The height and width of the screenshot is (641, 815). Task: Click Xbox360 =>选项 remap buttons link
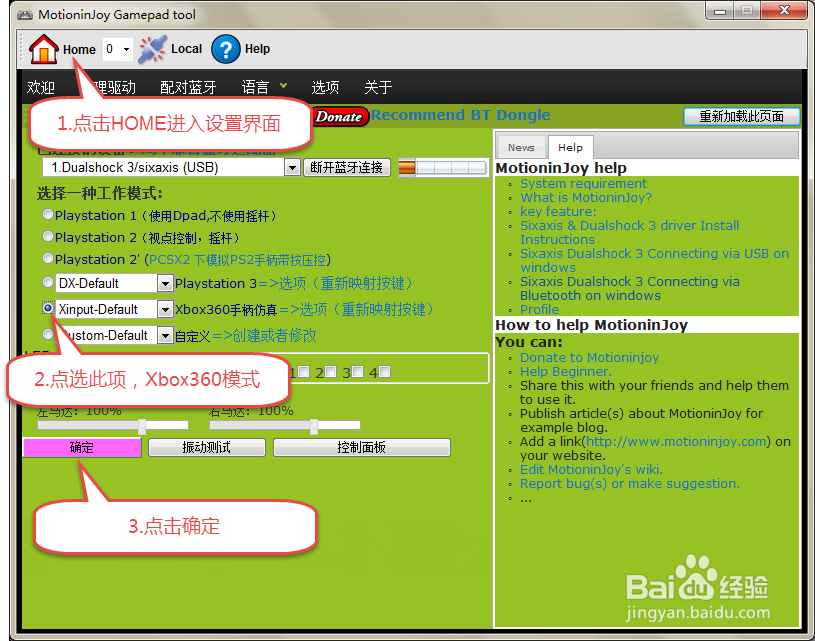[357, 309]
